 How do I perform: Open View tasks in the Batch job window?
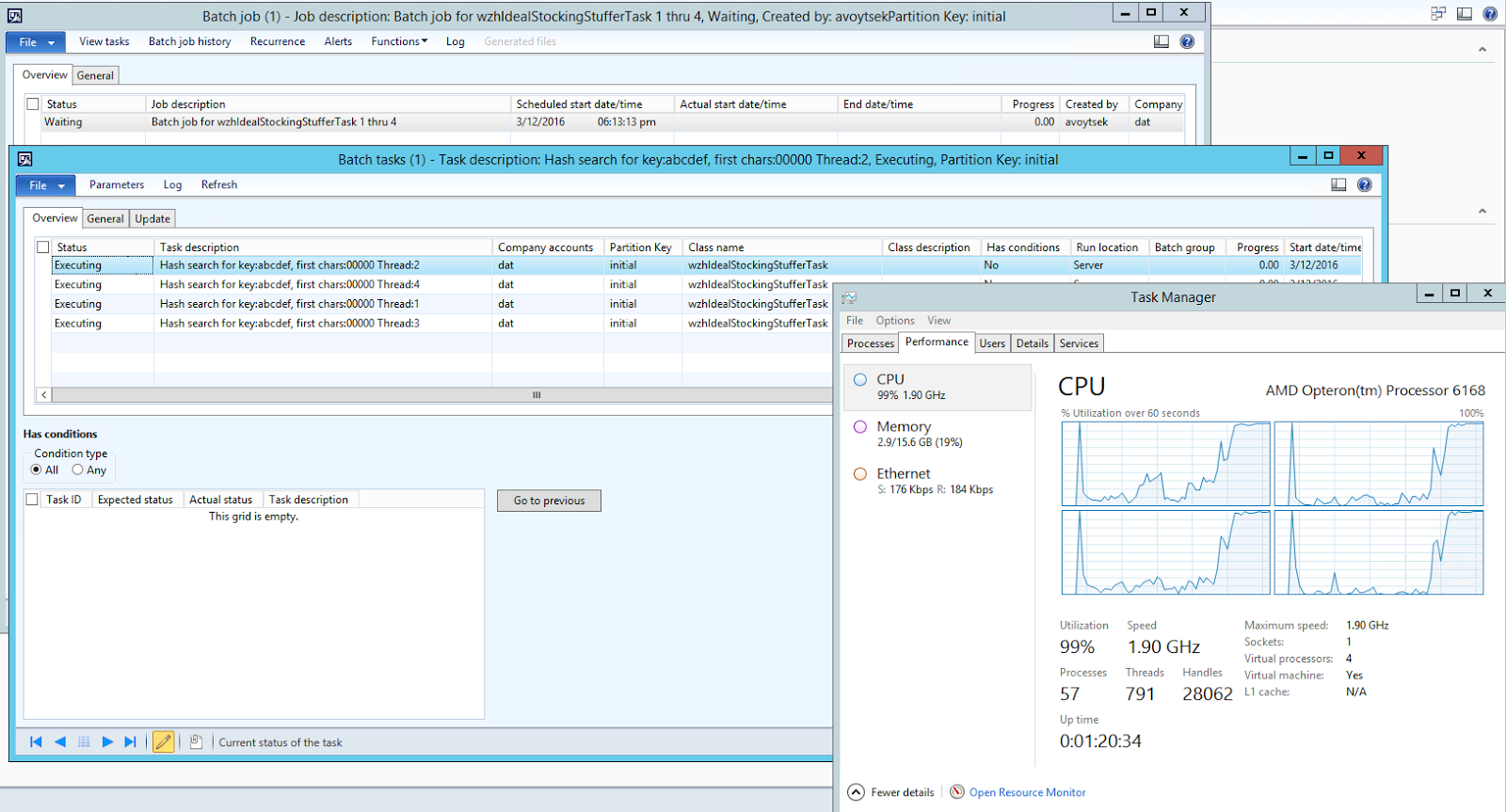pyautogui.click(x=104, y=41)
